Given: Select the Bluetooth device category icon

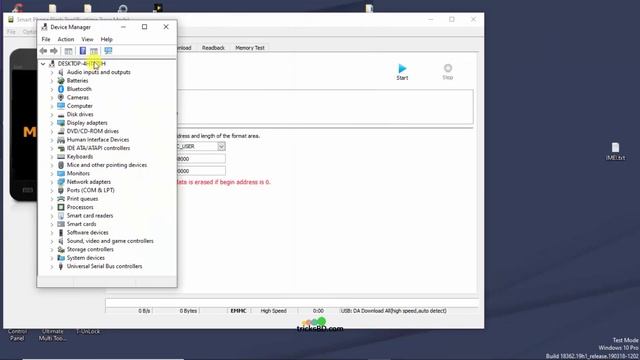Looking at the screenshot, I should [61, 89].
